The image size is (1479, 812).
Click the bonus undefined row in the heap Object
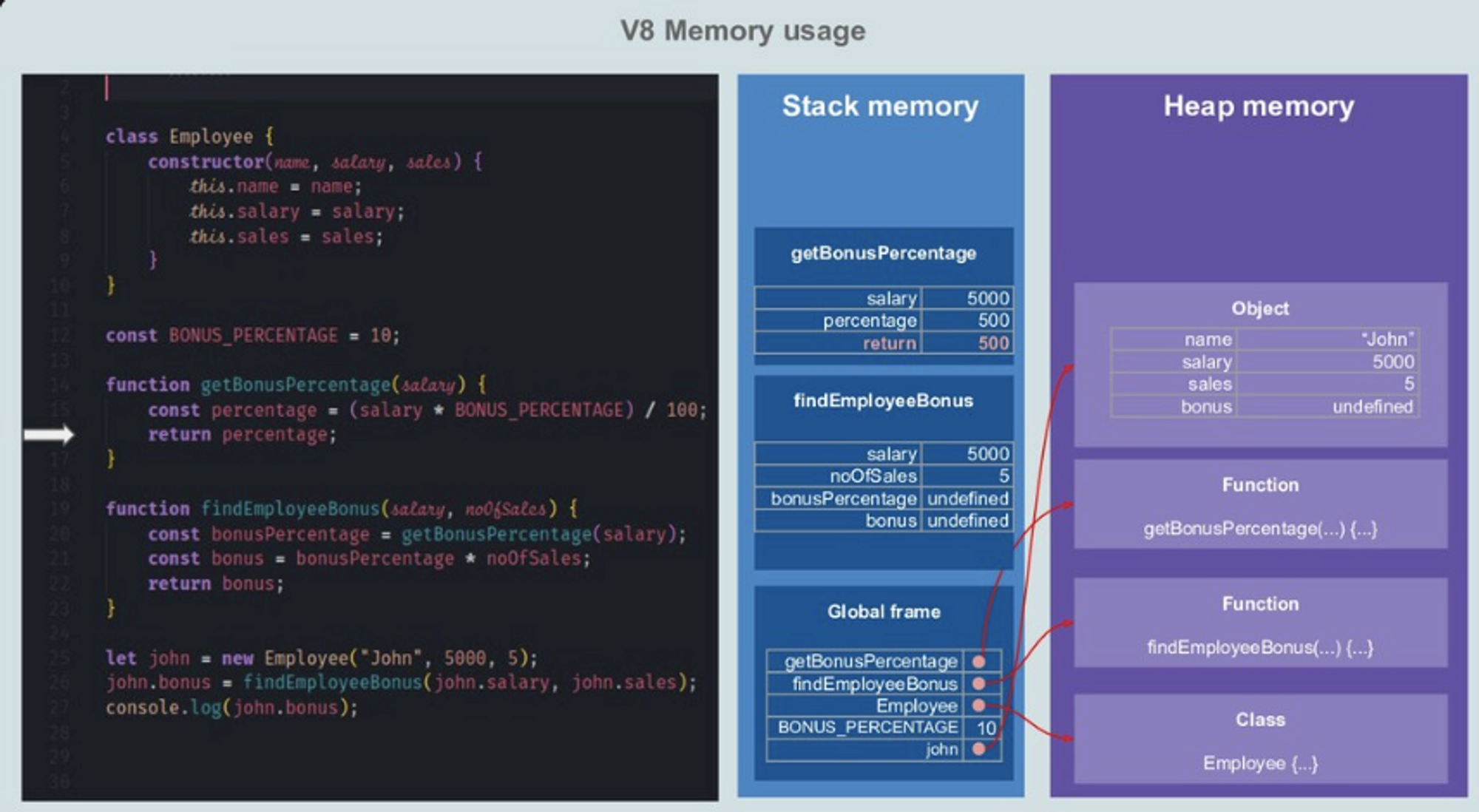1265,407
